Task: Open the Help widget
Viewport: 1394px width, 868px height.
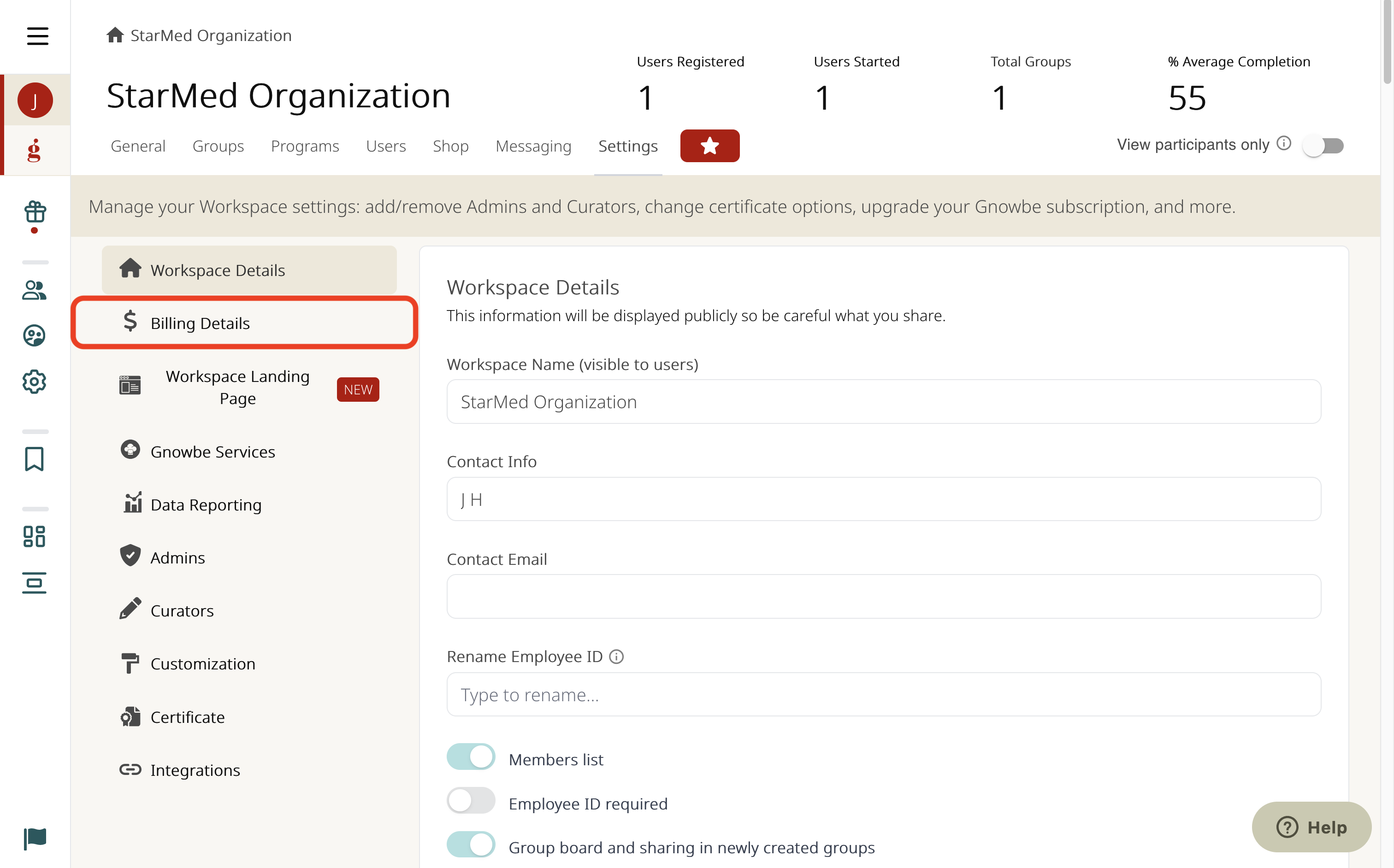Action: pyautogui.click(x=1311, y=827)
